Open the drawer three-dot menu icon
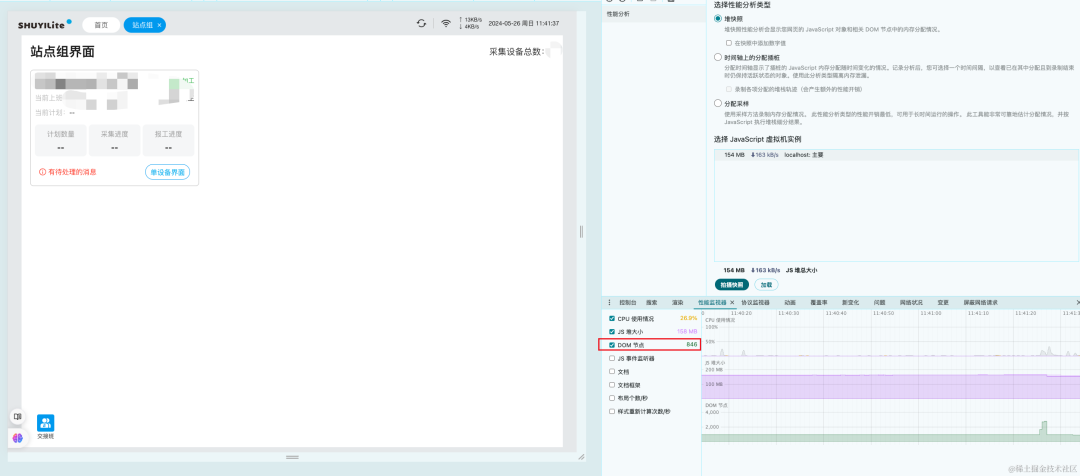 click(x=609, y=302)
